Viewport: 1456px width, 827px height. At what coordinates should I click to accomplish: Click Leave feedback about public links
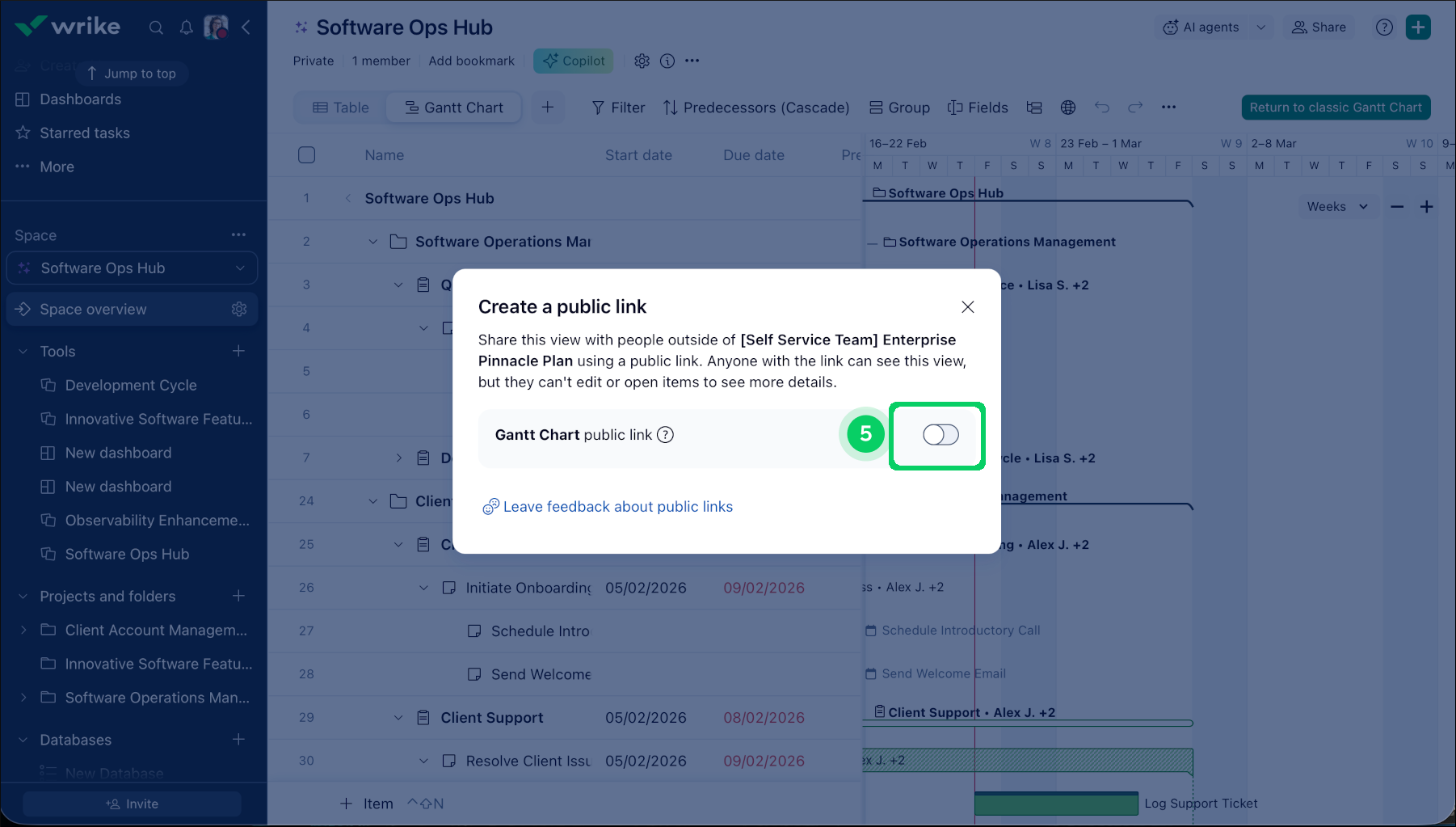click(x=608, y=507)
